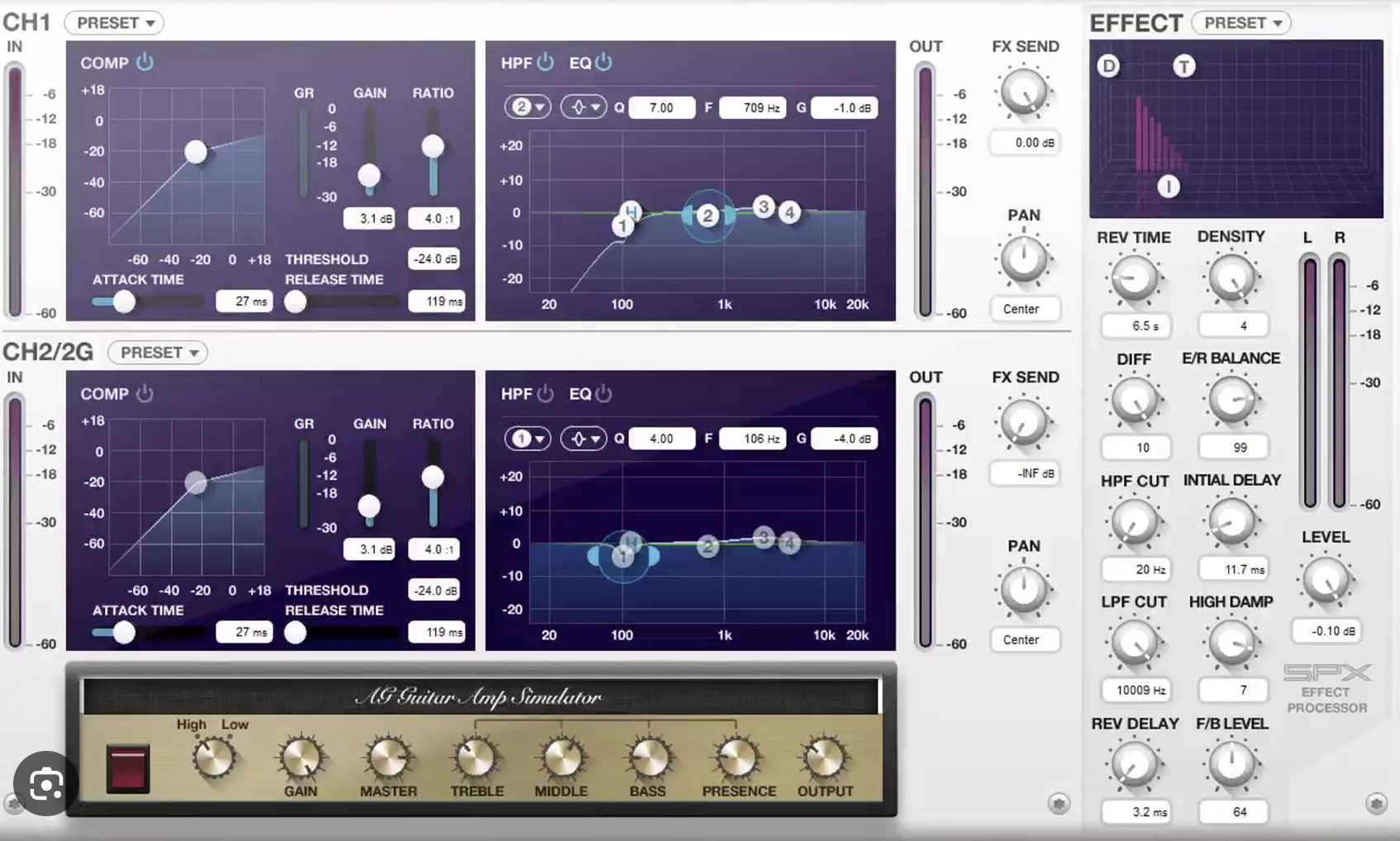Viewport: 1400px width, 841px height.
Task: Click the HIGH DAMP knob
Action: click(x=1231, y=644)
